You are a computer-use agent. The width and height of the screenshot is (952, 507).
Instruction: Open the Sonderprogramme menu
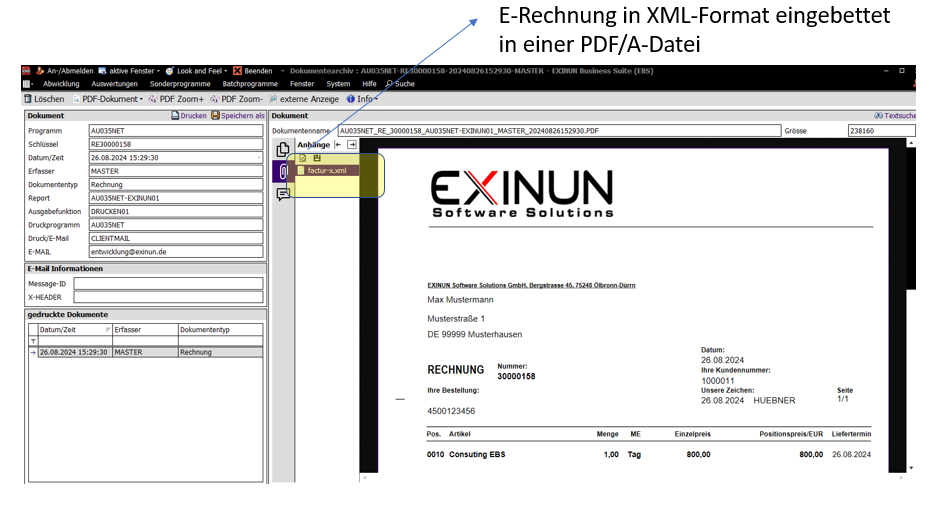(180, 84)
